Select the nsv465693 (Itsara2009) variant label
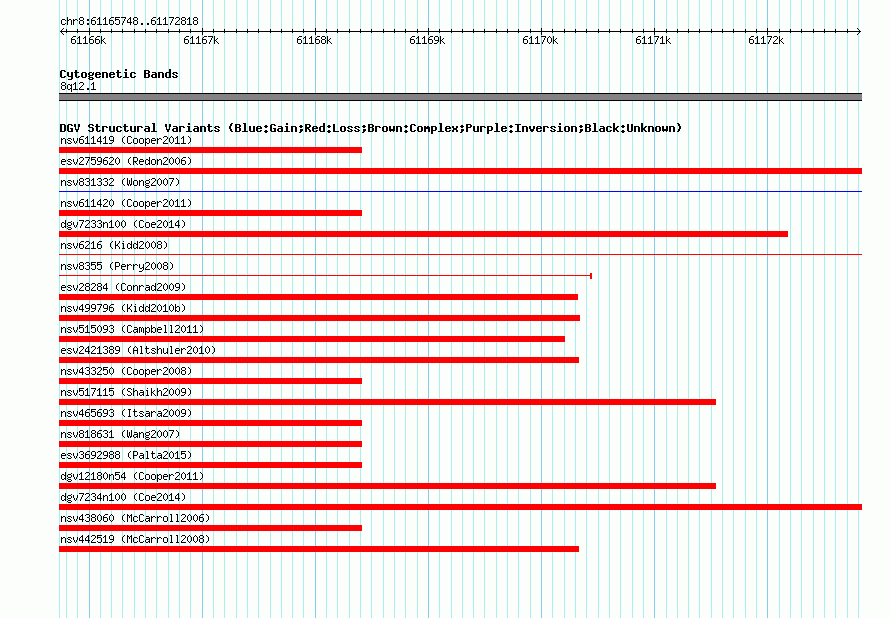This screenshot has height=618, width=890. pyautogui.click(x=126, y=413)
